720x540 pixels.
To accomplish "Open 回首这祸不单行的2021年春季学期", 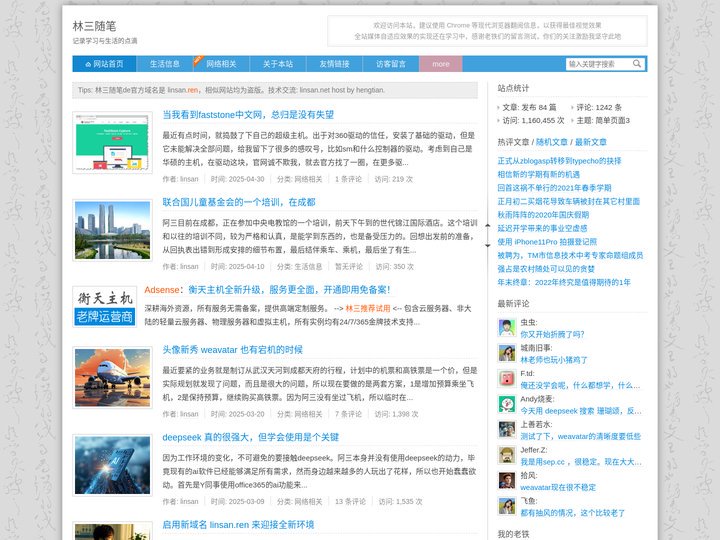I will coord(554,188).
